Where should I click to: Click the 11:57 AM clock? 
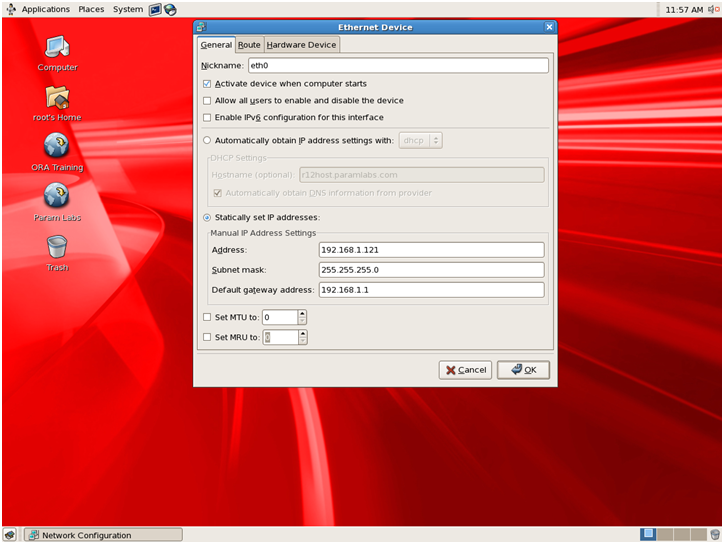click(684, 10)
